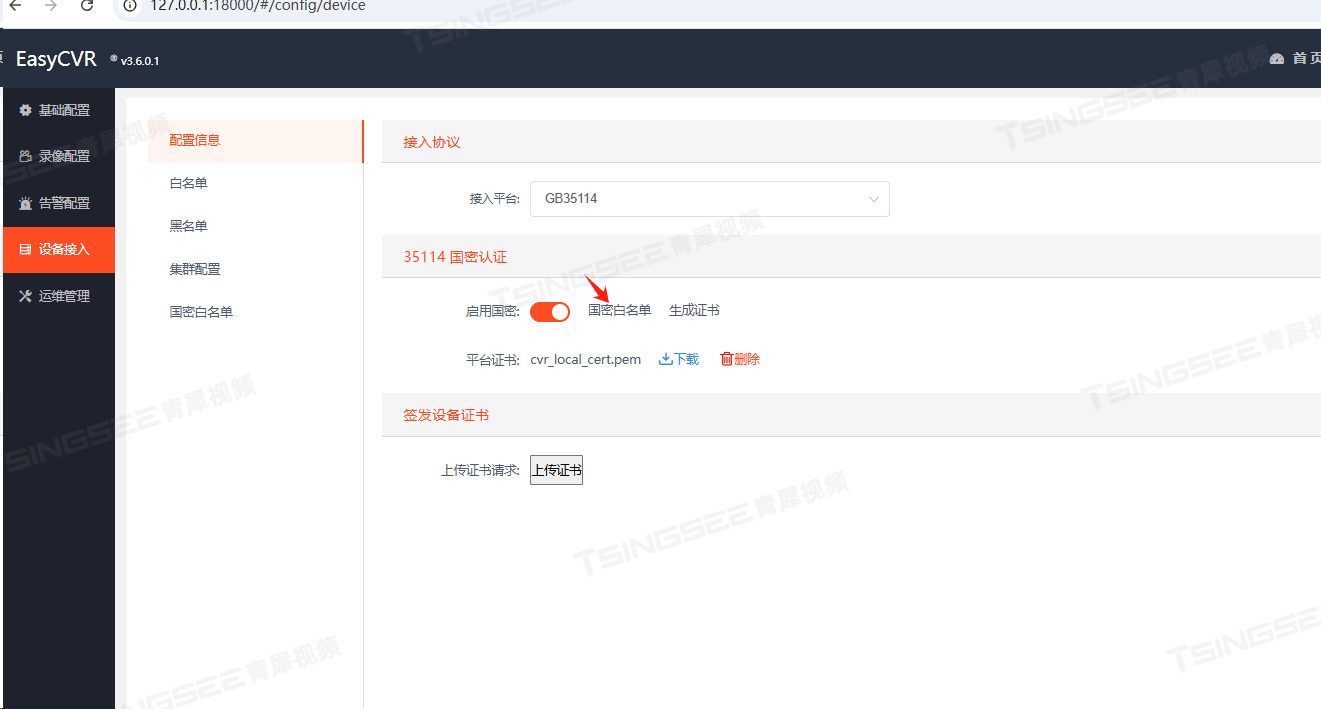Click the 告警配置 alarm icon
1321x709 pixels.
point(26,203)
